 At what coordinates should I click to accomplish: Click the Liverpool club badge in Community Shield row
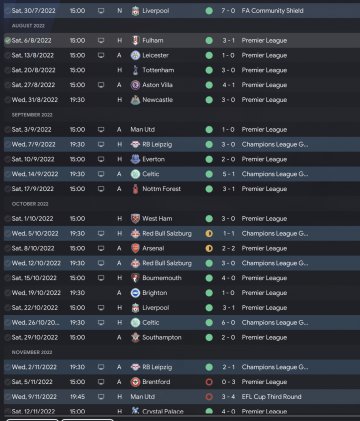point(135,11)
